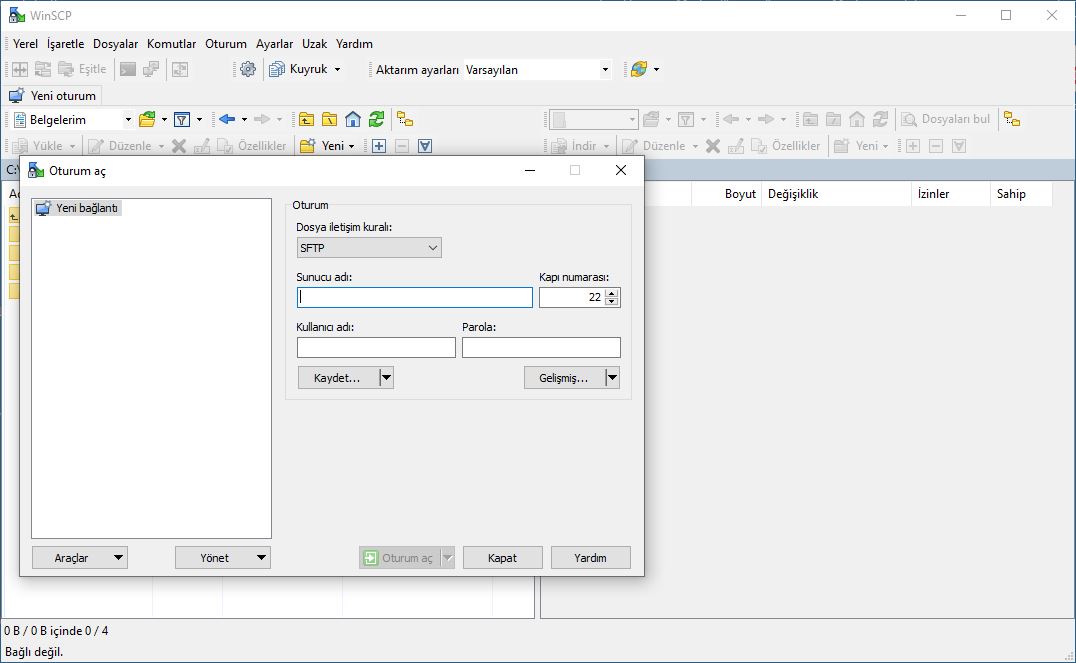
Task: Click the home directory icon in local panel
Action: (x=353, y=119)
